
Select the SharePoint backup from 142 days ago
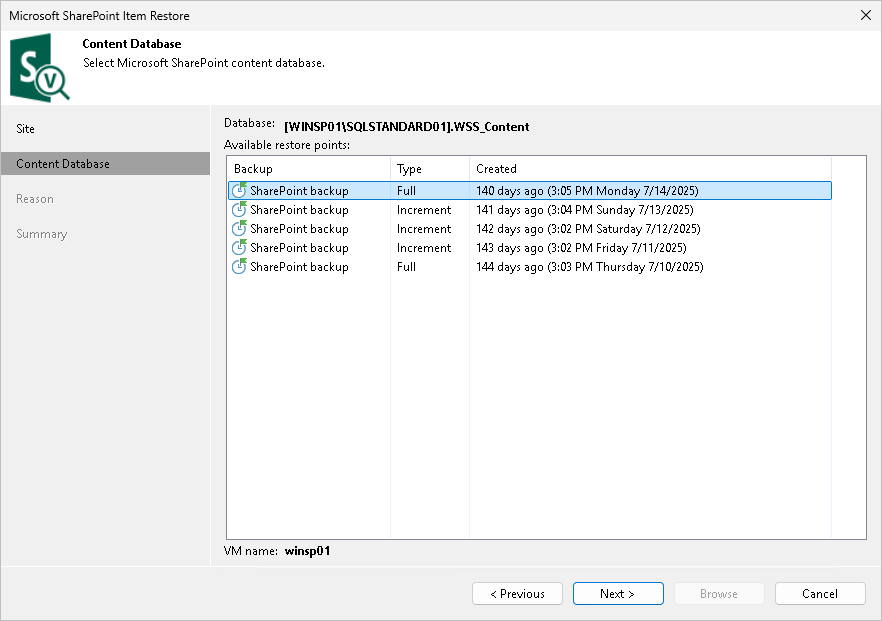coord(530,229)
